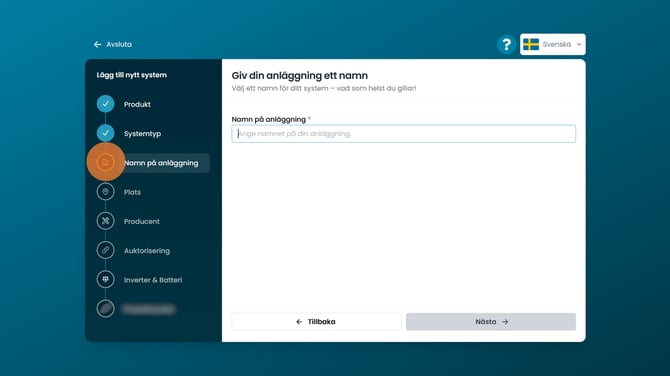Select the Namn på anläggning step
Viewport: 670px width, 376px height.
pos(161,163)
